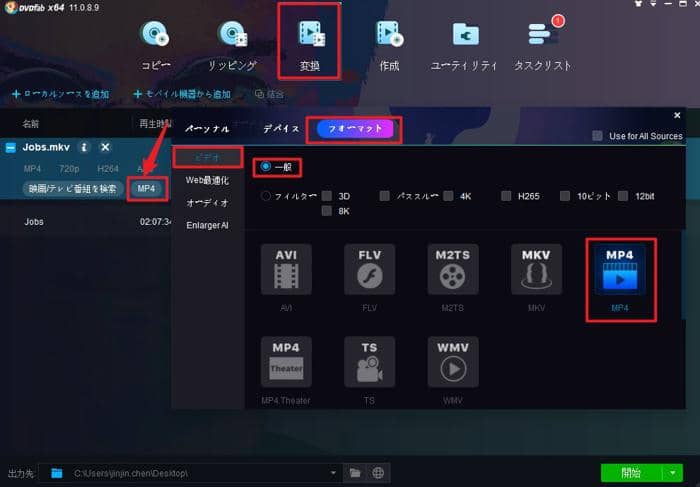Enable the 8K filter checkbox
This screenshot has width=700, height=487.
pos(327,211)
